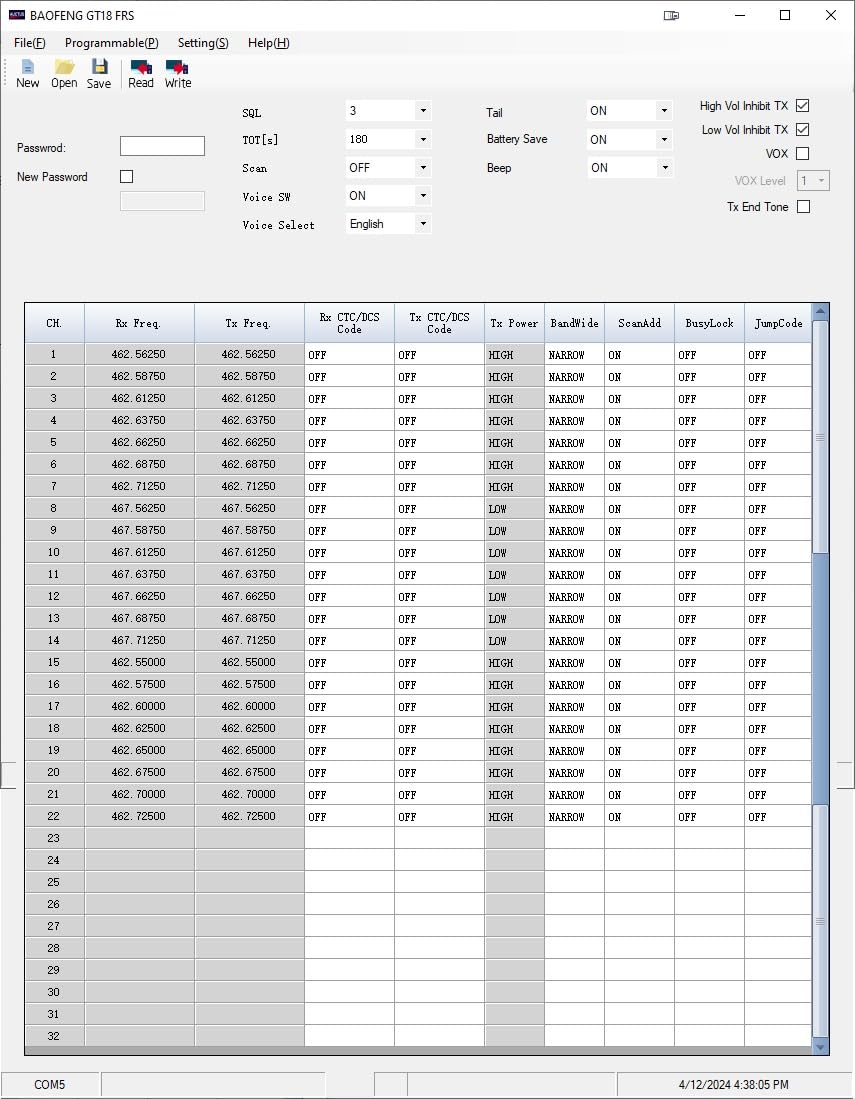Click channel 15 Rx CTC/DCS OFF cell
Image resolution: width=855 pixels, height=1099 pixels.
click(x=349, y=662)
